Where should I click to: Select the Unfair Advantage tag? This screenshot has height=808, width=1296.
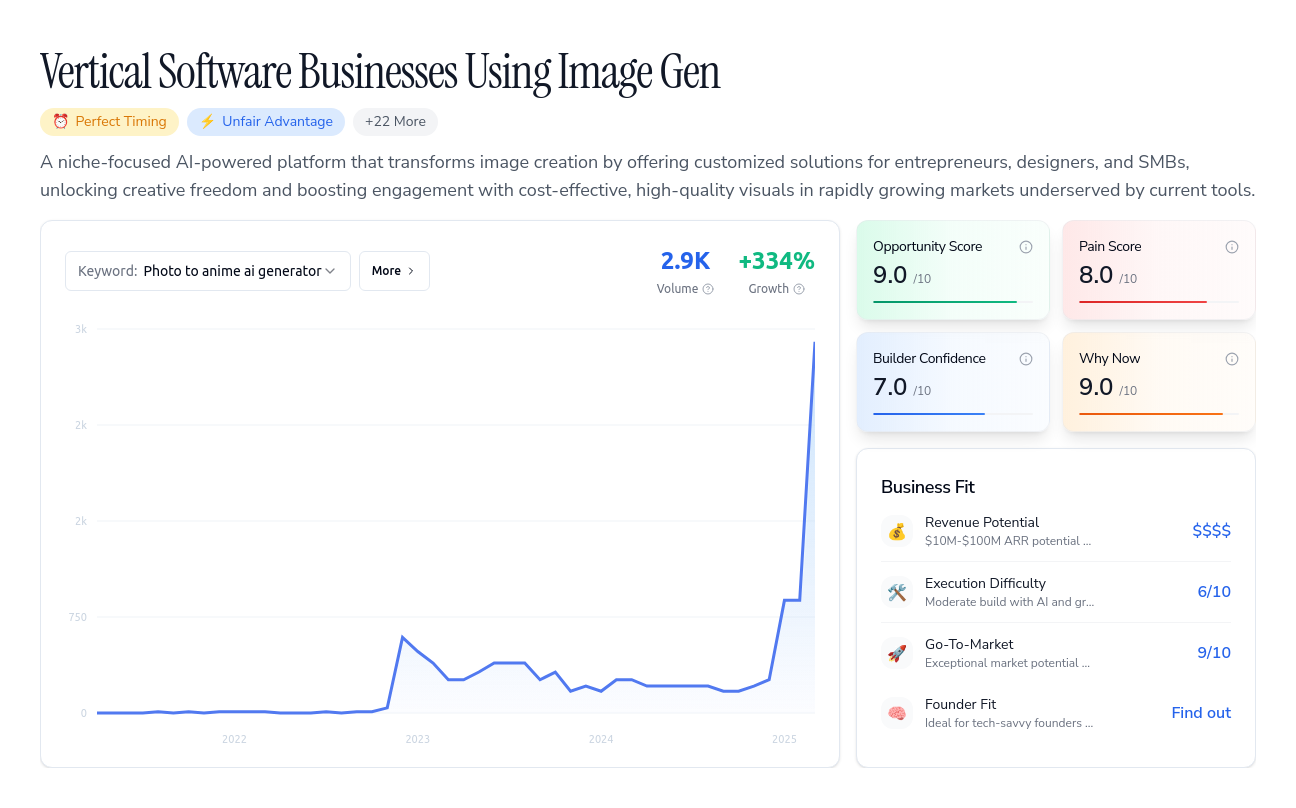(266, 122)
